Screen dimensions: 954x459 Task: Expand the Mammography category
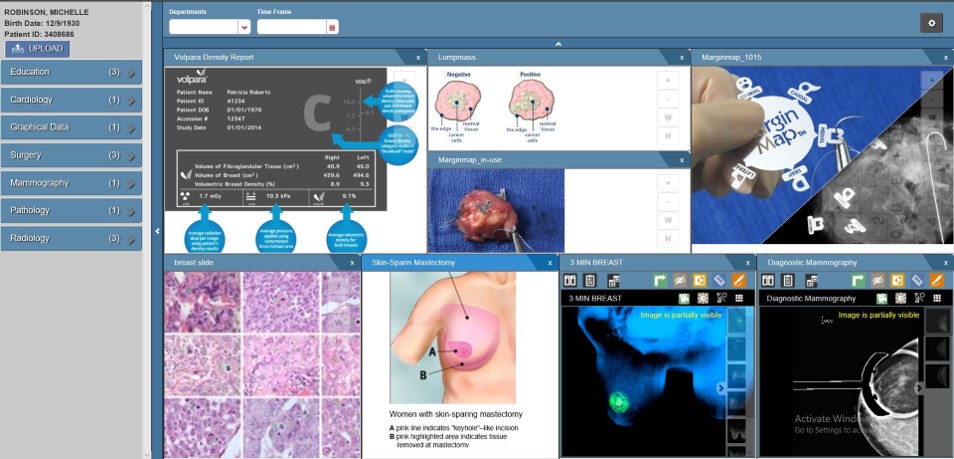click(x=71, y=183)
